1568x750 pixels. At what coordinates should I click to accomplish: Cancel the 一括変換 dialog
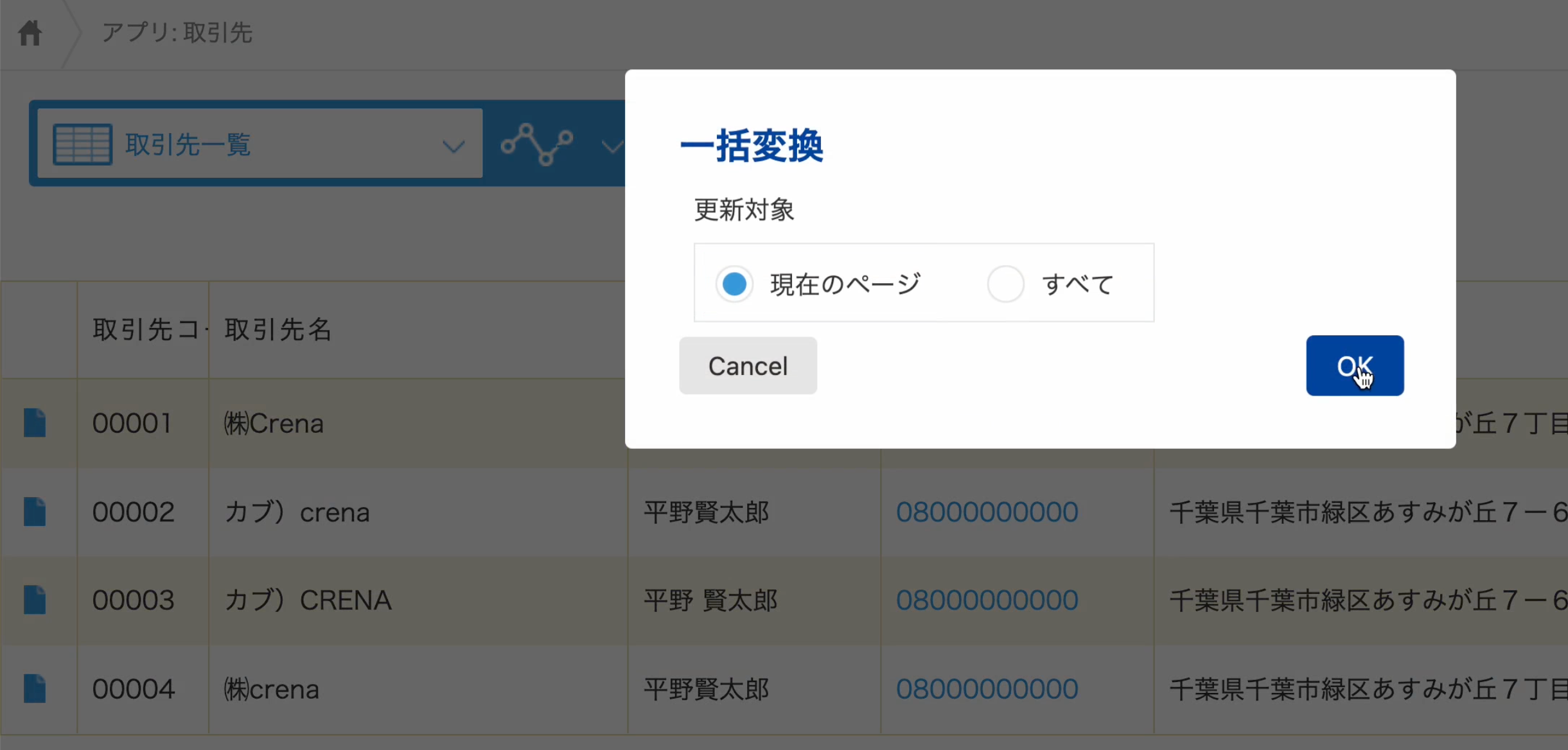(748, 366)
